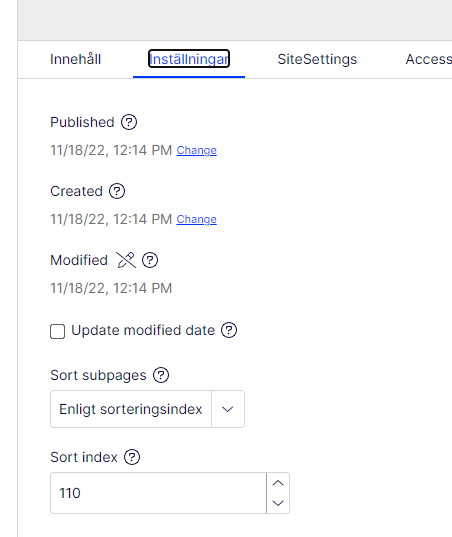Screen dimensions: 452x537
Task: Select the Inställningar tab
Action: click(189, 59)
